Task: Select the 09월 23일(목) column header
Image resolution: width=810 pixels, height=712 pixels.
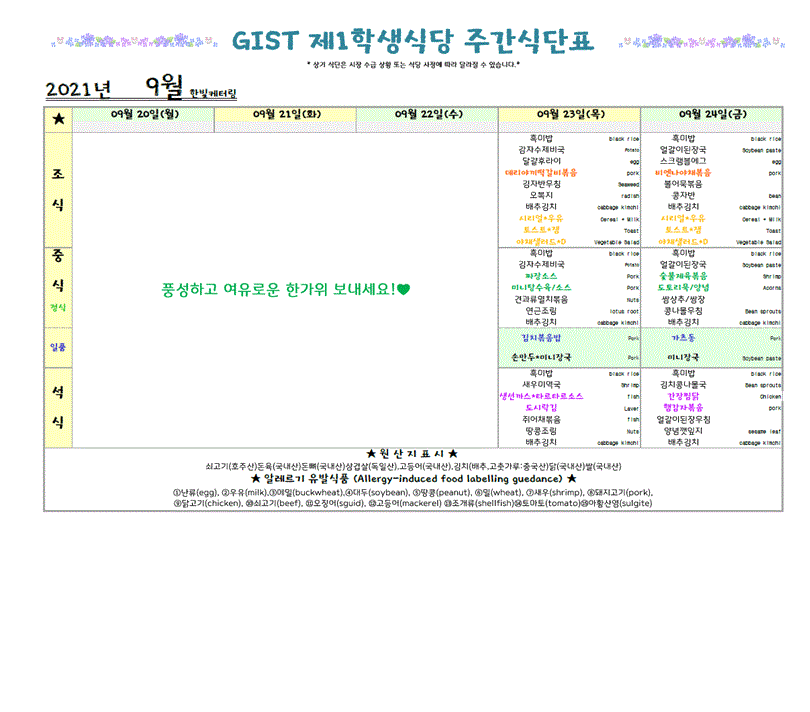Action: [570, 115]
